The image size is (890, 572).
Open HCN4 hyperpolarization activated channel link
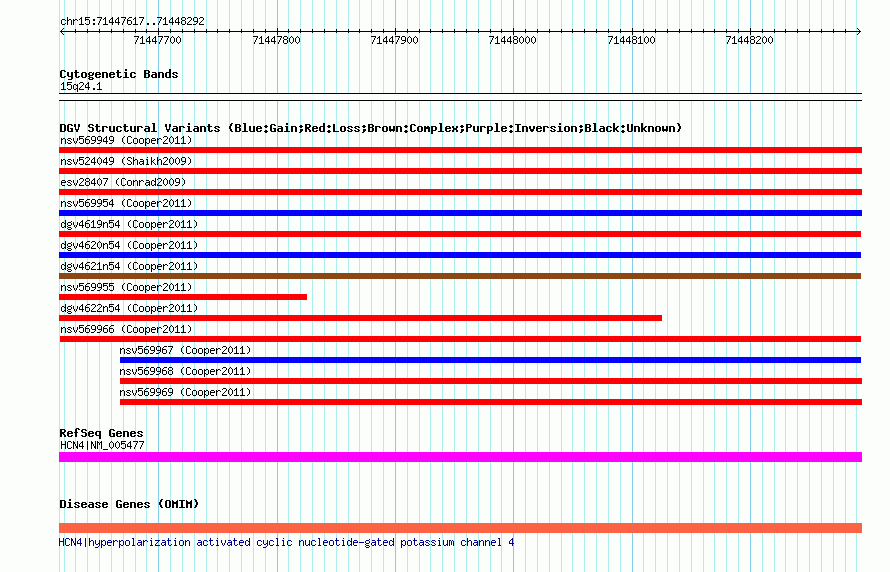(287, 542)
